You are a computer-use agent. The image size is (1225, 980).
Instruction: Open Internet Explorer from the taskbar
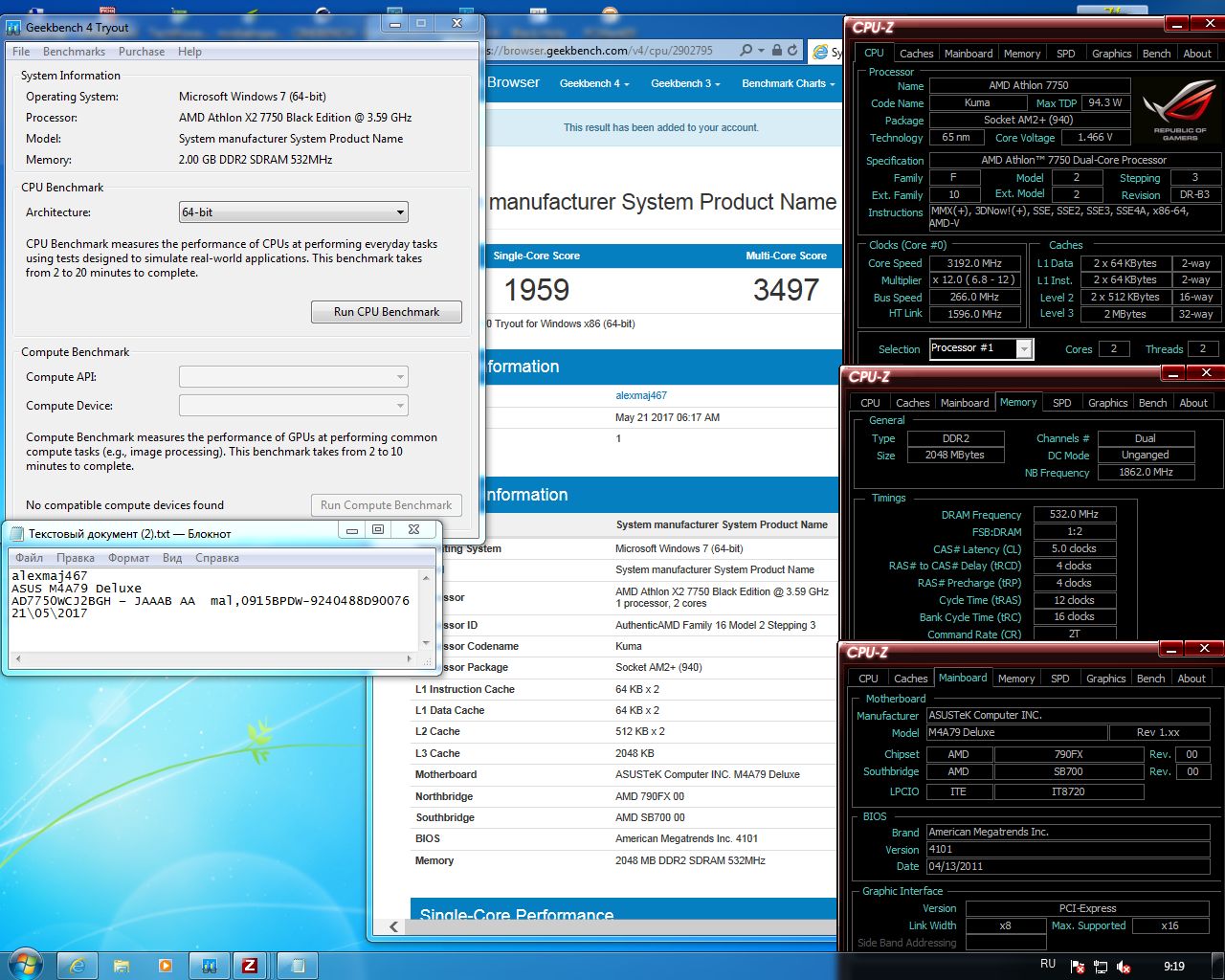point(78,966)
